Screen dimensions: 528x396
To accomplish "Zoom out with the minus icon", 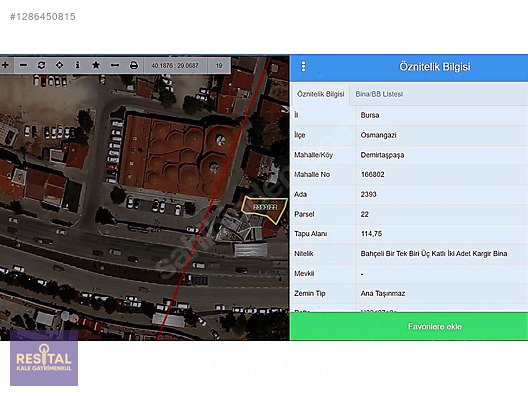I will 23,65.
